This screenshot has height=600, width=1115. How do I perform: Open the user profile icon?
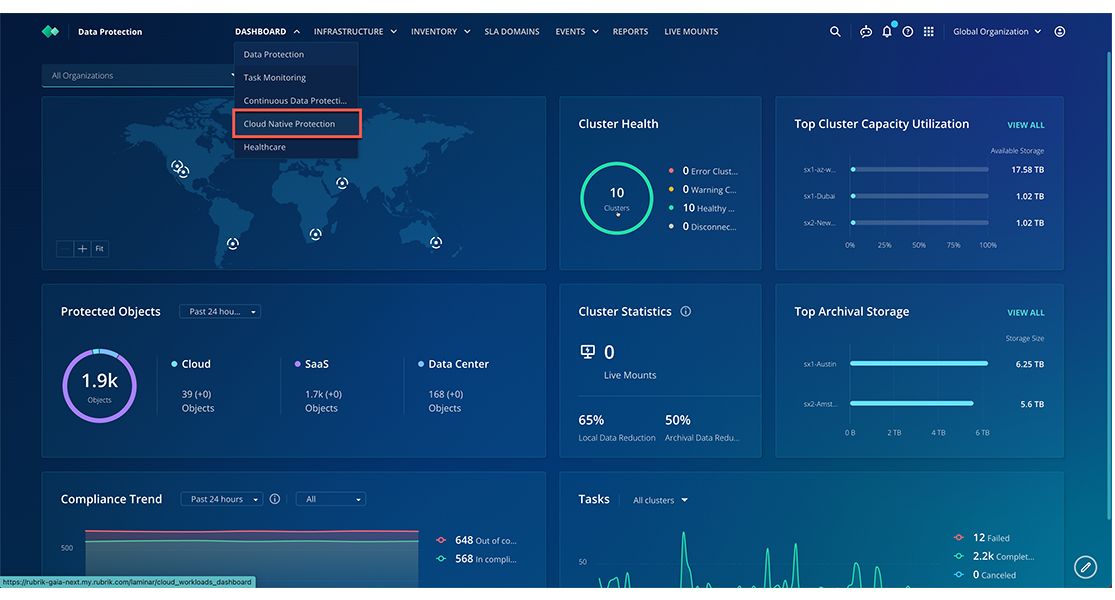(x=1060, y=31)
